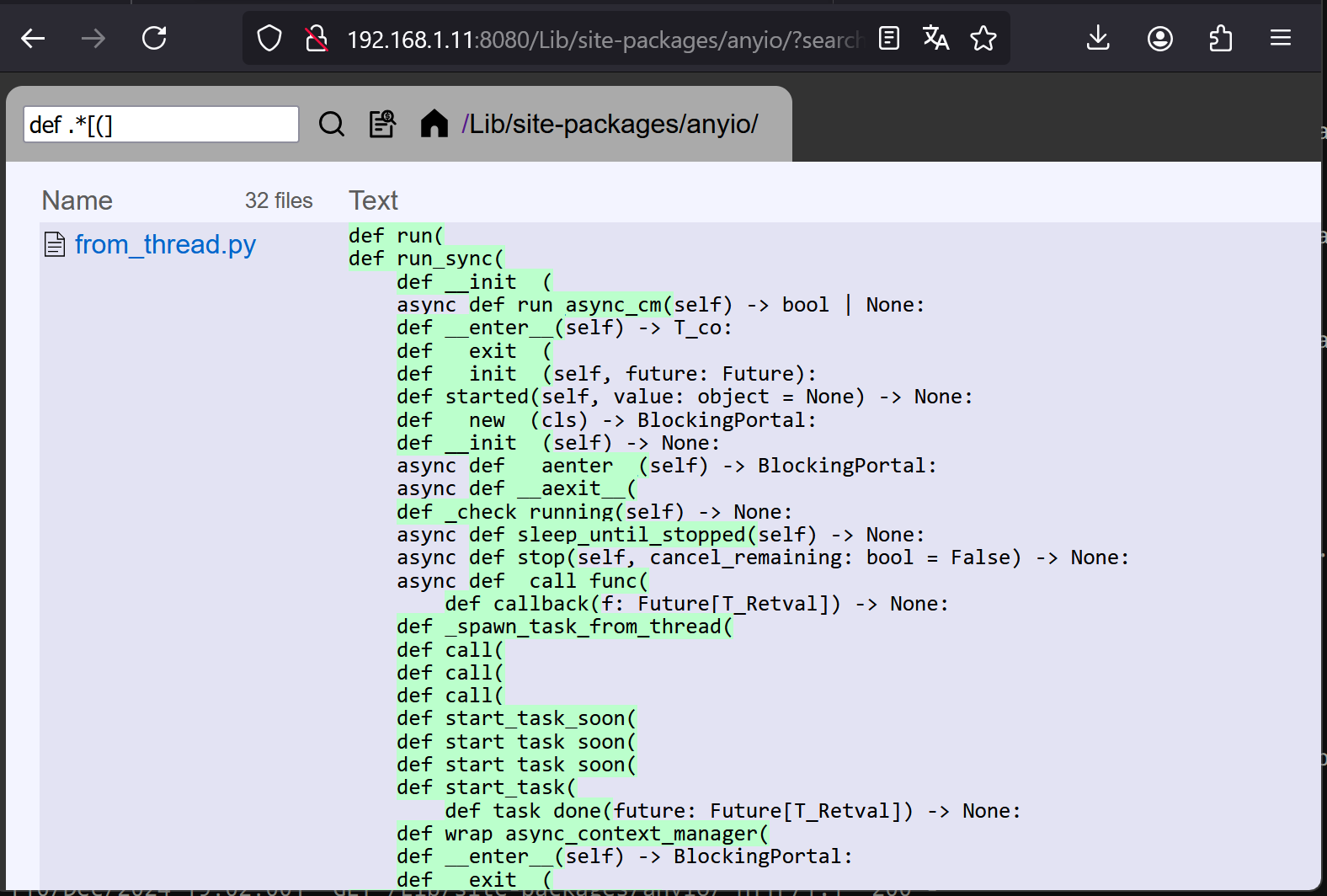Viewport: 1327px width, 896px height.
Task: Reload the current page
Action: tap(154, 38)
